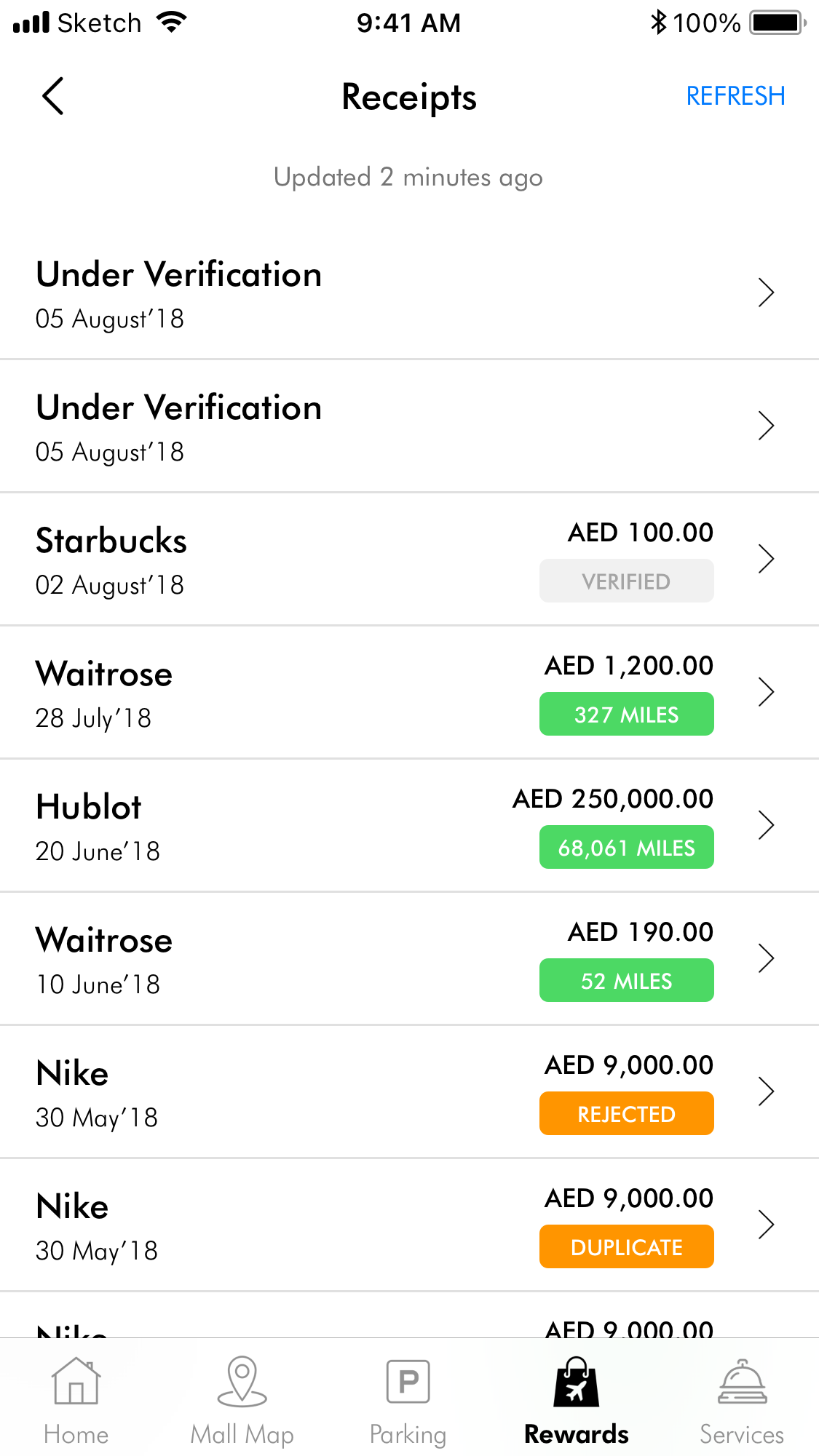Expand the Waitrose 10 June chevron
The width and height of the screenshot is (819, 1456).
pos(766,958)
